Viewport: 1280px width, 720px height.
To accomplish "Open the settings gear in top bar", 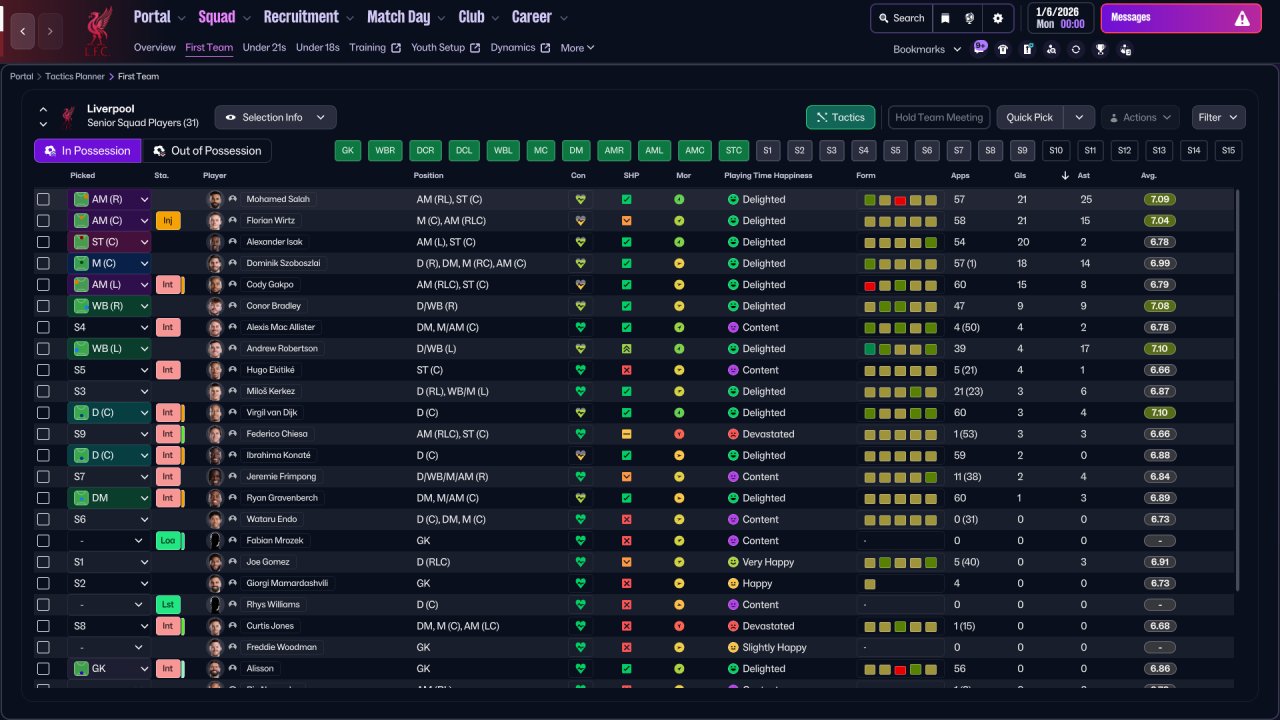I will pyautogui.click(x=998, y=18).
